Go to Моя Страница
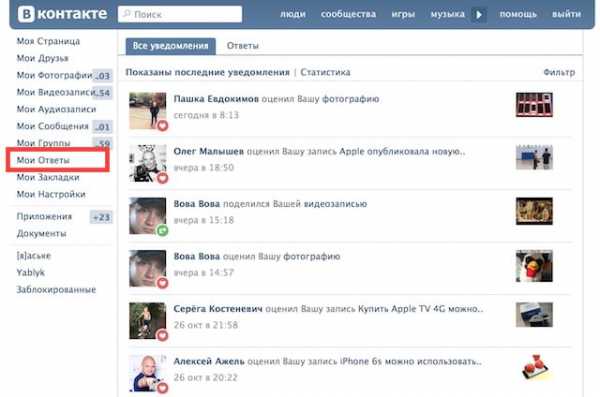The height and width of the screenshot is (397, 600). [x=48, y=41]
